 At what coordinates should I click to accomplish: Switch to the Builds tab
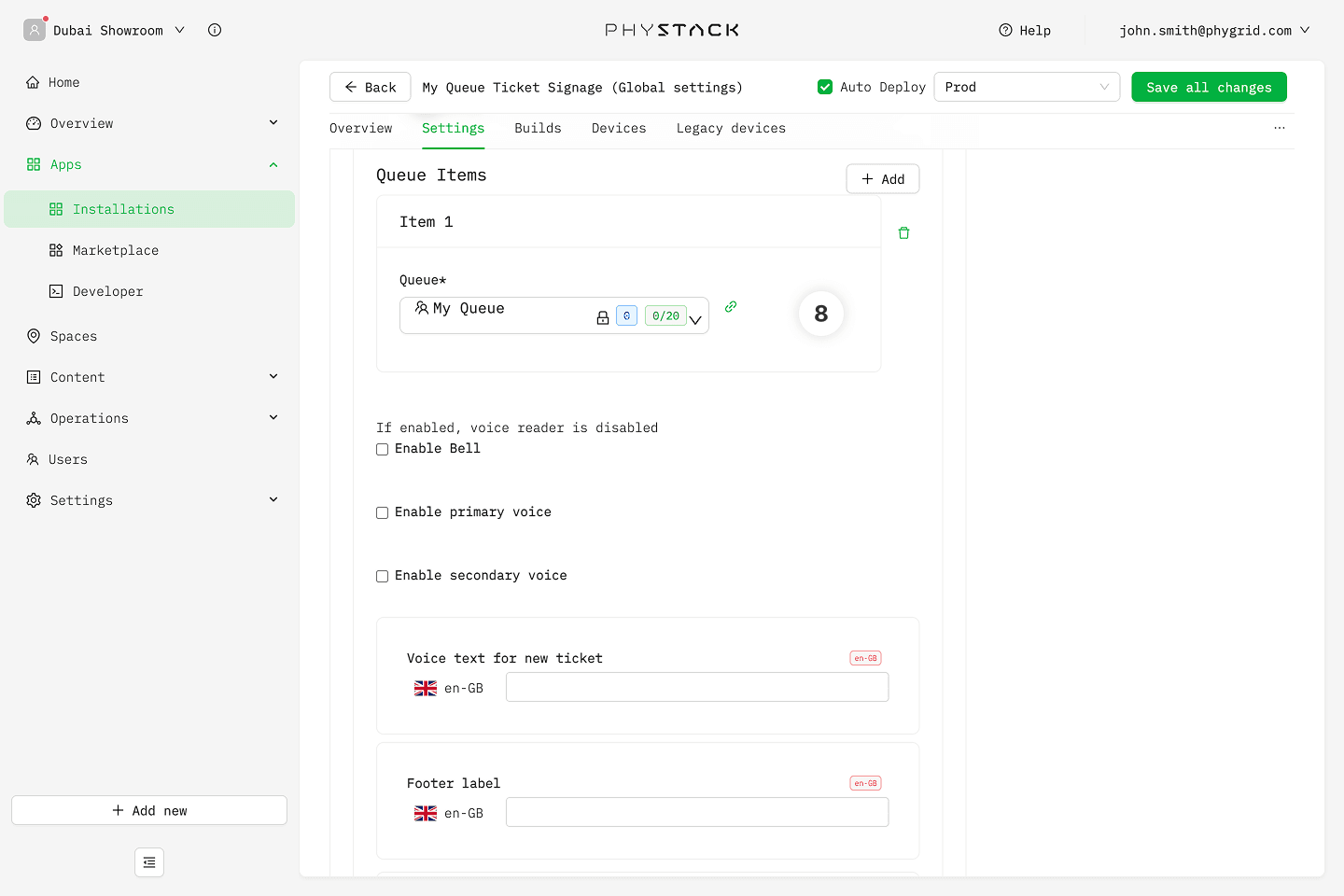pyautogui.click(x=538, y=128)
